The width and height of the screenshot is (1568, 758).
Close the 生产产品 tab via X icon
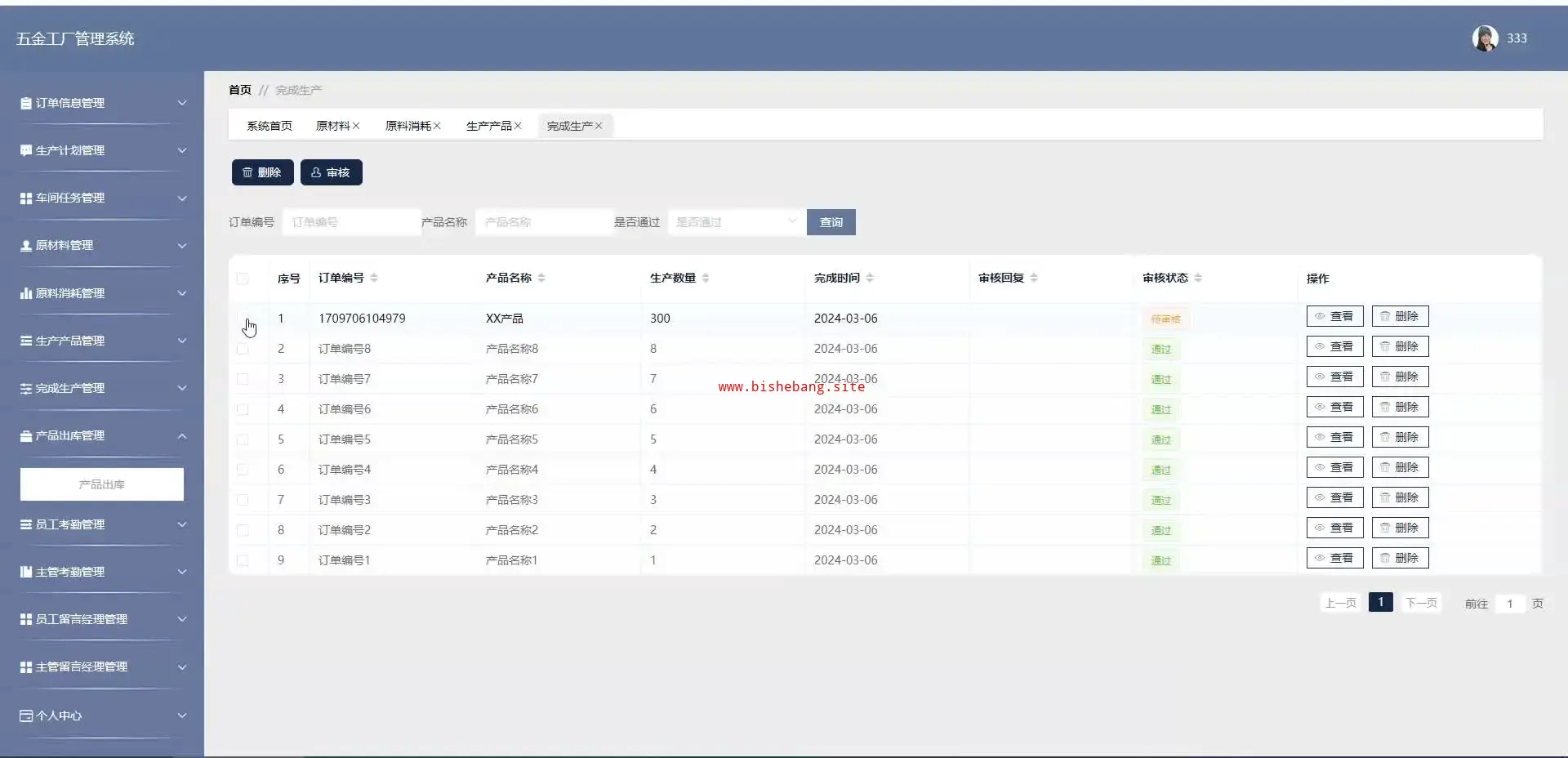pyautogui.click(x=518, y=126)
